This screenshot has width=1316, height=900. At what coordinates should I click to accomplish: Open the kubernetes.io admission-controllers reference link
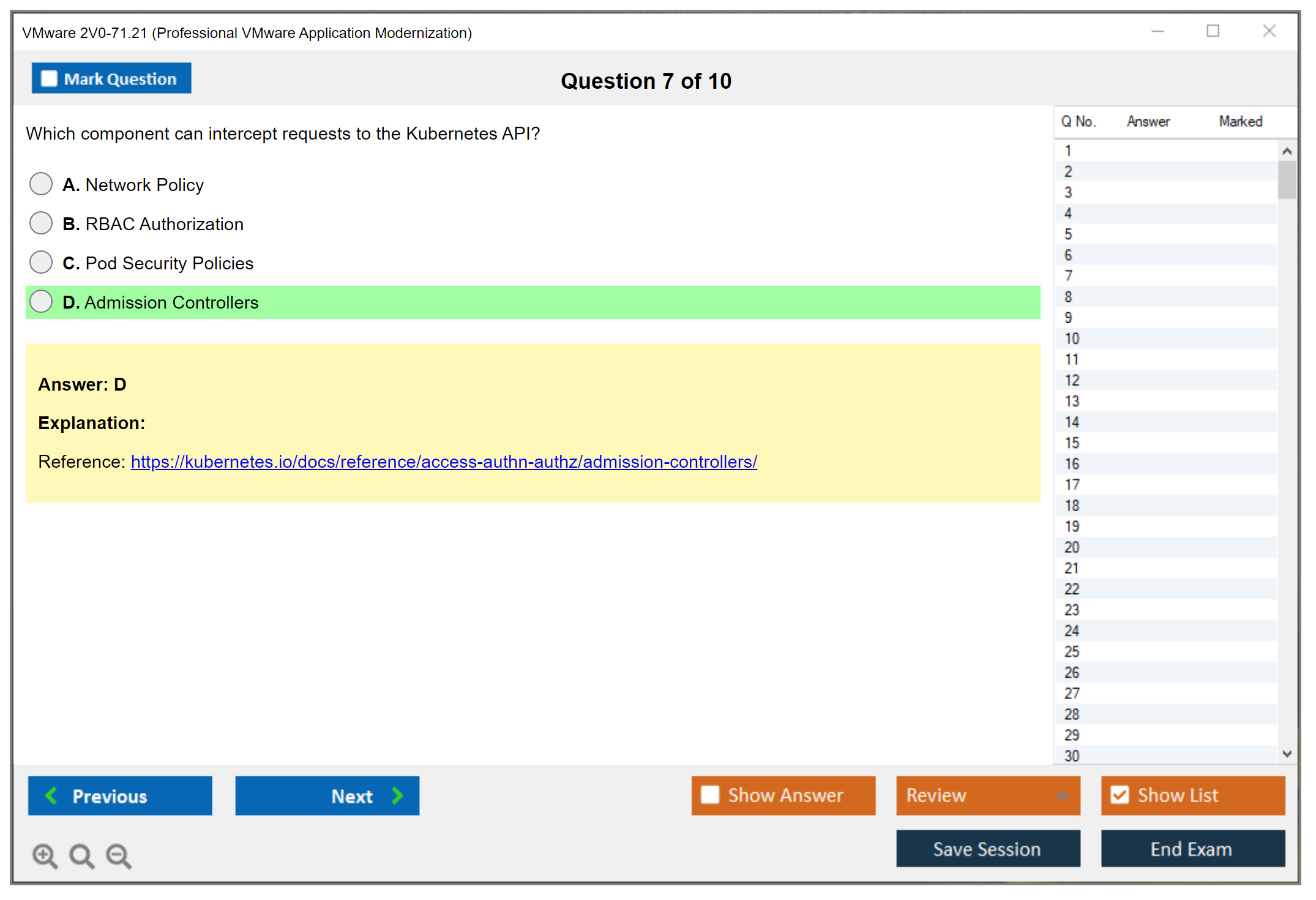tap(444, 462)
